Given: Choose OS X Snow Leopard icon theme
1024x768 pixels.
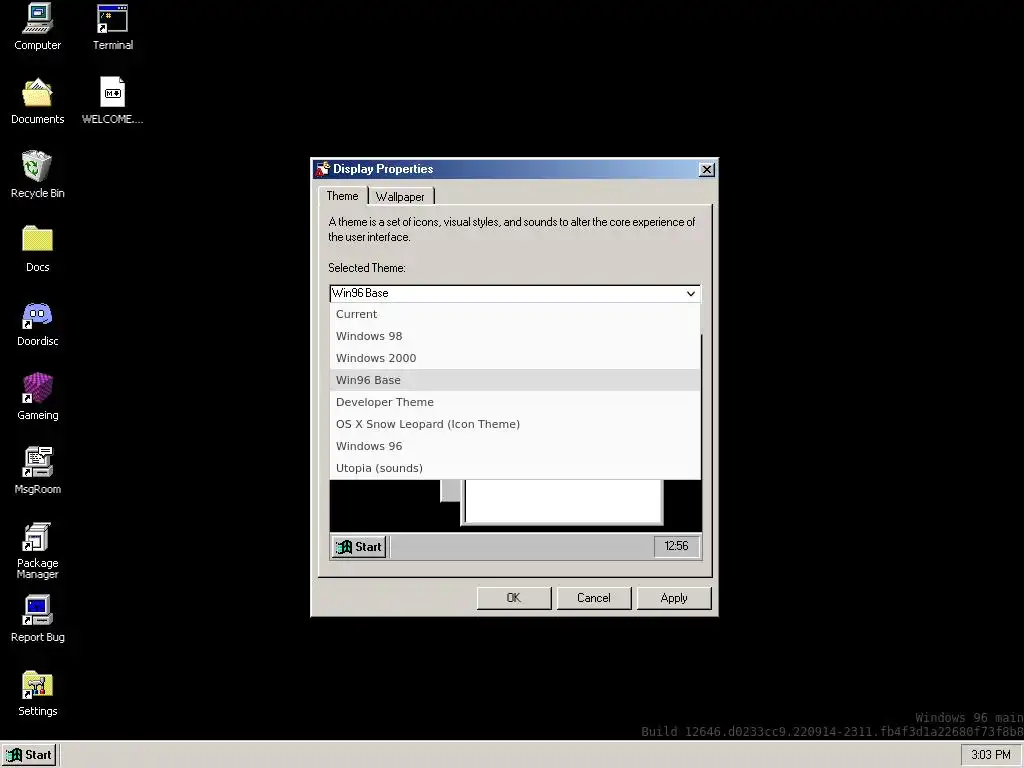Looking at the screenshot, I should [515, 424].
